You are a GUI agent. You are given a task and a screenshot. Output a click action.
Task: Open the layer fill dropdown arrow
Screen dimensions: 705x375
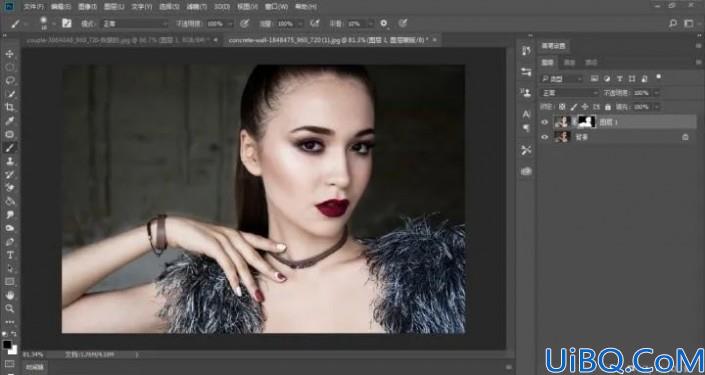click(656, 107)
